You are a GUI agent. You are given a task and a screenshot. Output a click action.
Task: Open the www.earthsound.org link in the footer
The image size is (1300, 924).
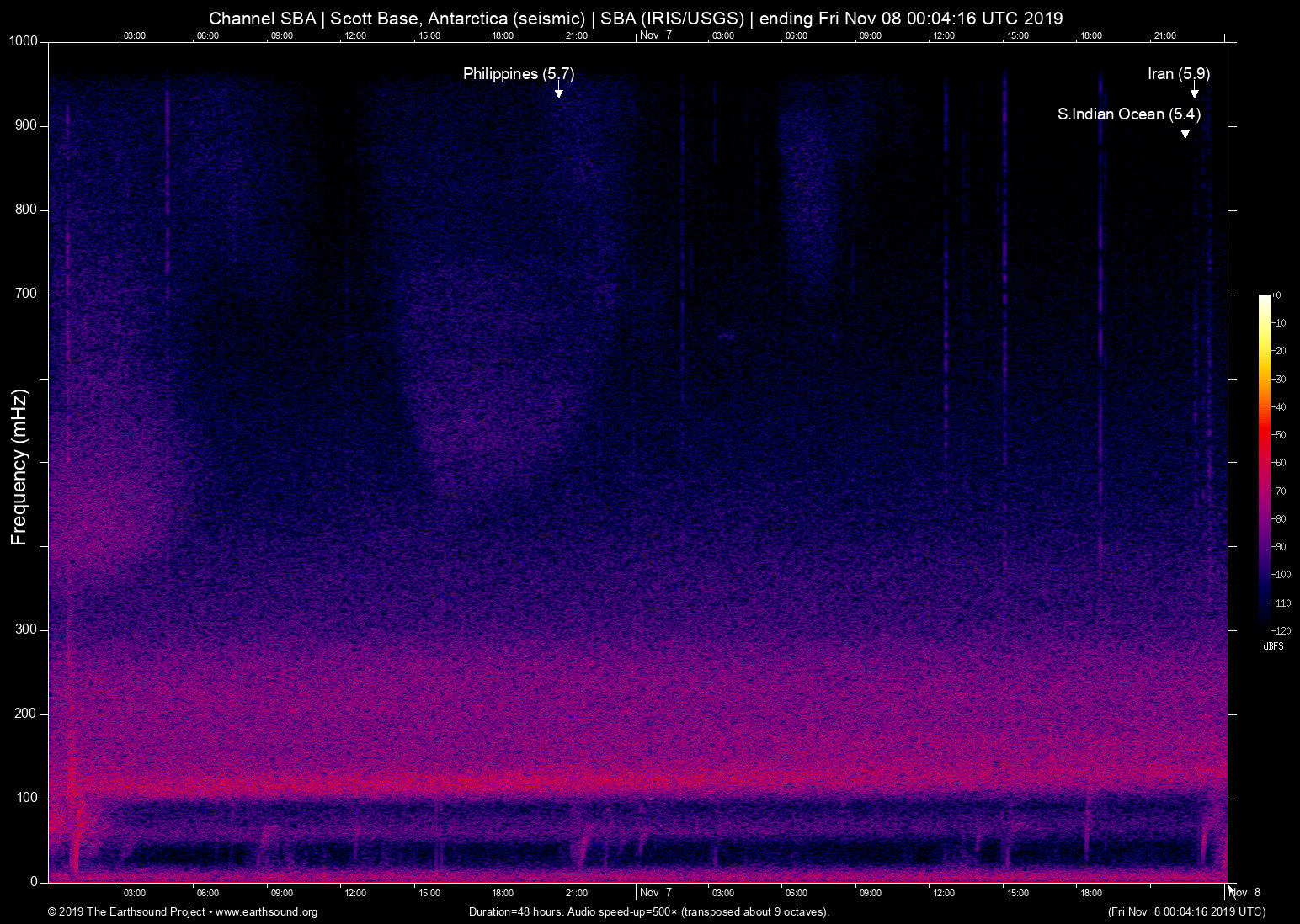pyautogui.click(x=266, y=912)
